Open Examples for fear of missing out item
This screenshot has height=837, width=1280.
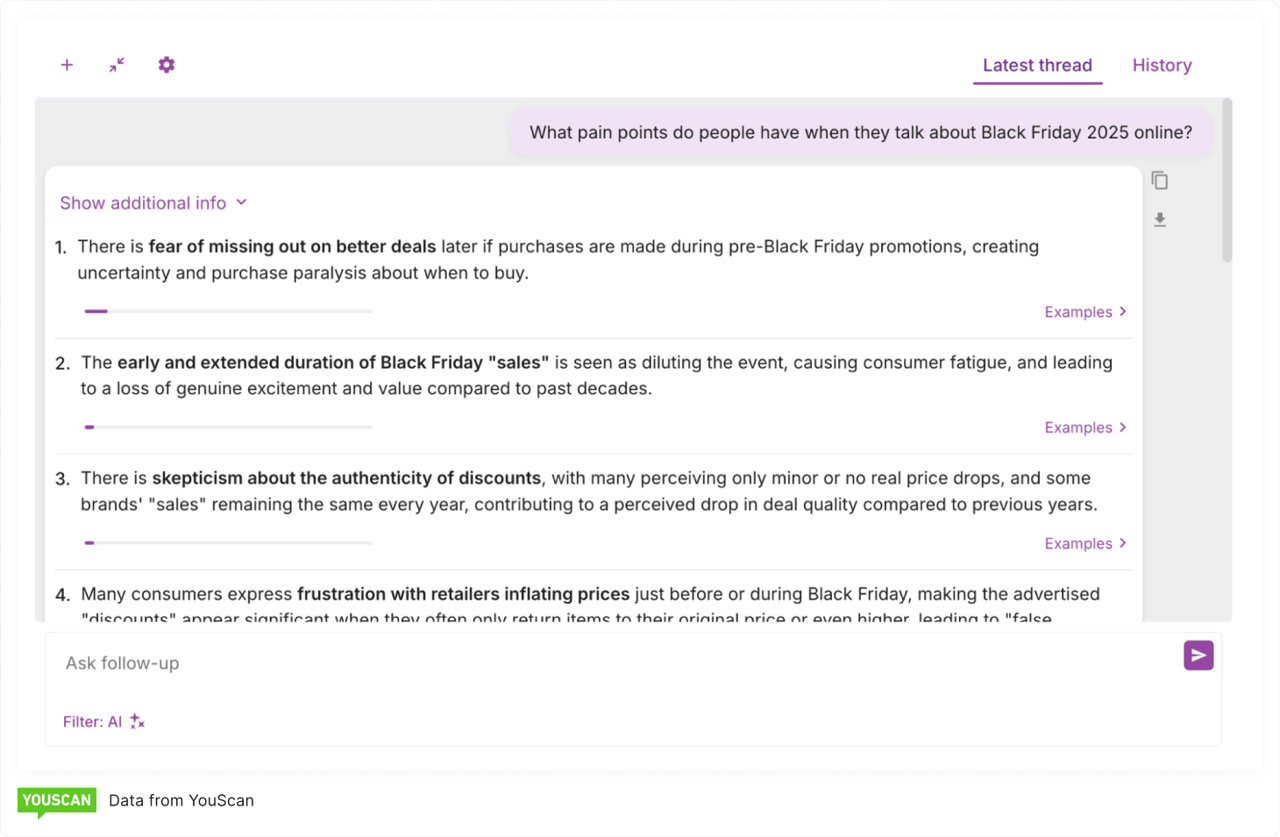(x=1085, y=312)
